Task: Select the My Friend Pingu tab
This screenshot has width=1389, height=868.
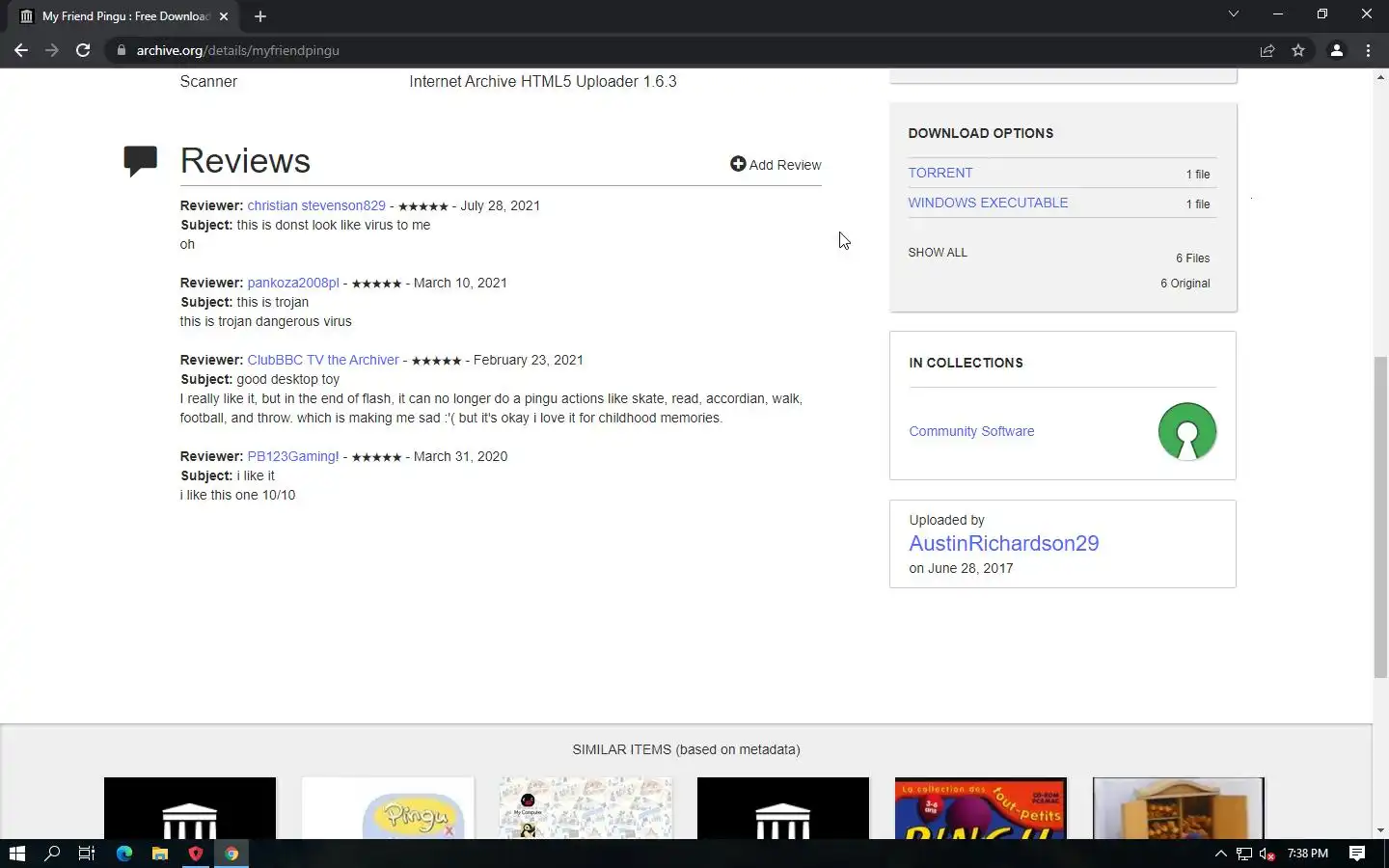Action: coord(125,16)
